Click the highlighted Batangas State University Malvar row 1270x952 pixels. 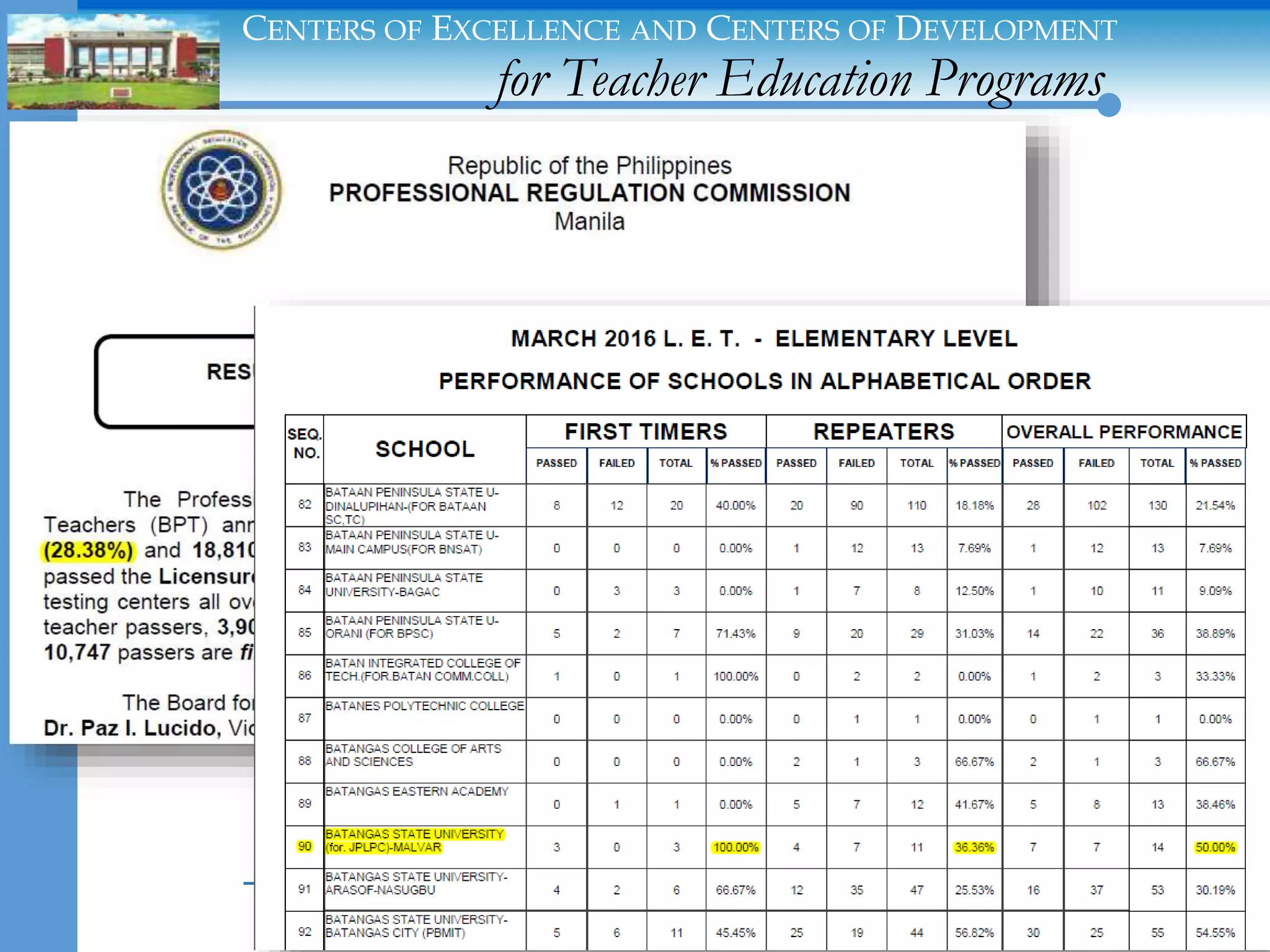pyautogui.click(x=414, y=841)
